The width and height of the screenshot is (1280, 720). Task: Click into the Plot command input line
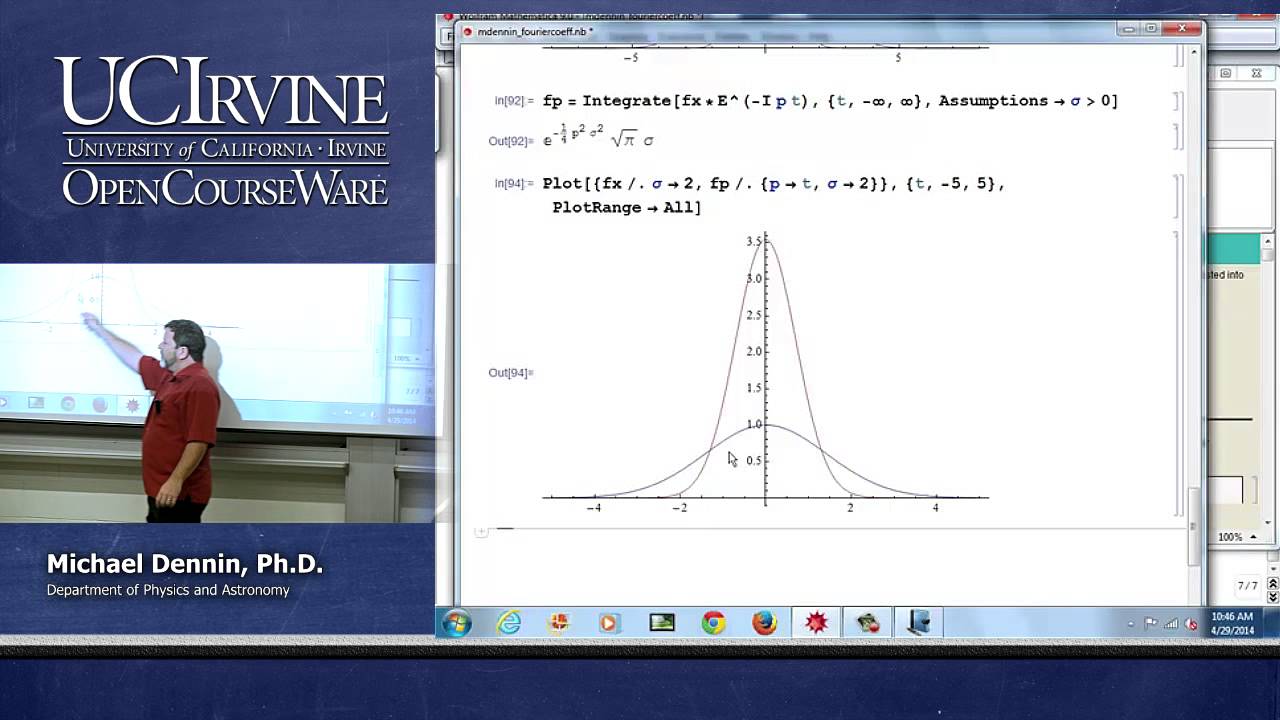(773, 184)
